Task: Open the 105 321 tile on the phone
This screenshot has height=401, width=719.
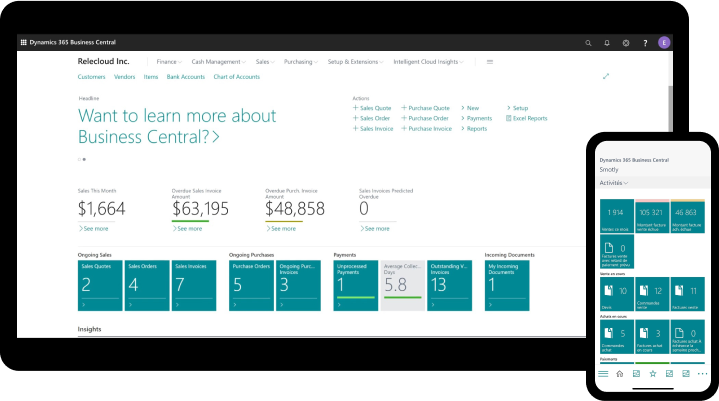Action: click(x=652, y=216)
